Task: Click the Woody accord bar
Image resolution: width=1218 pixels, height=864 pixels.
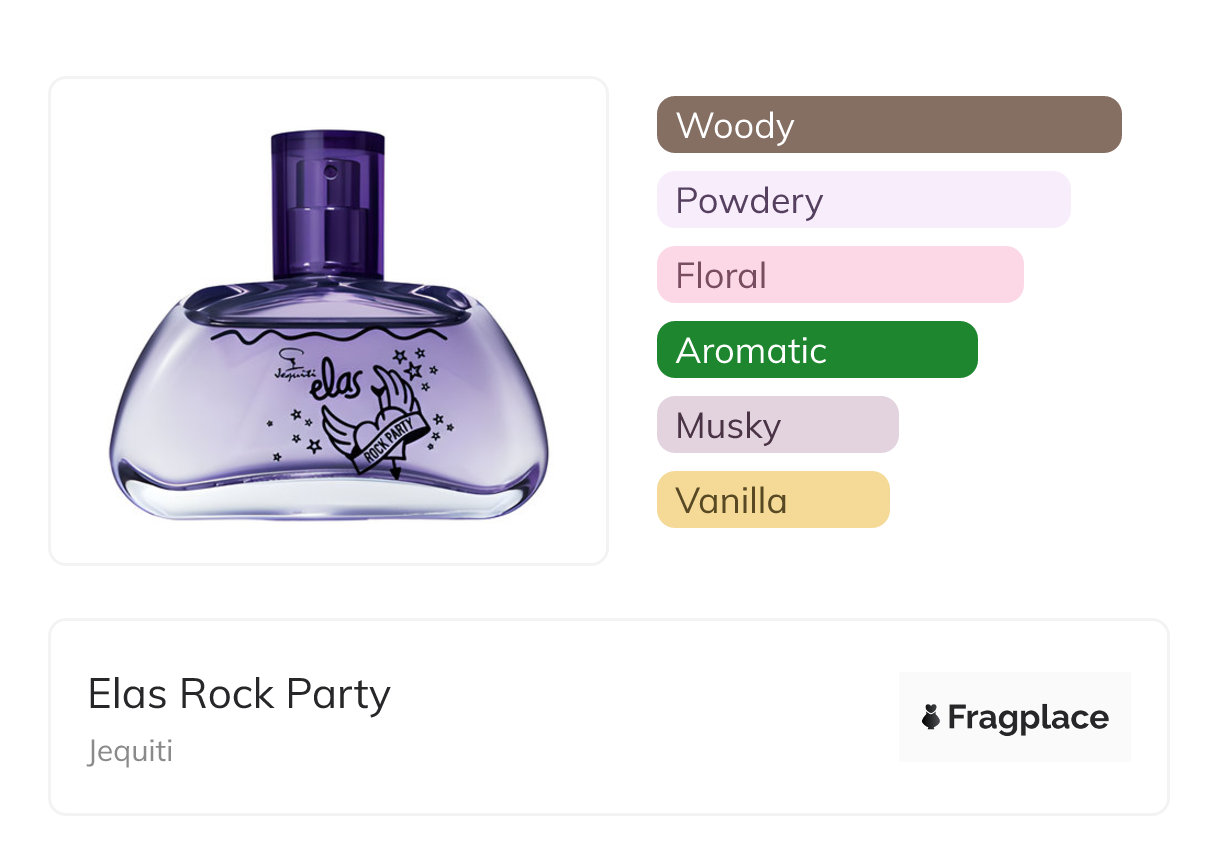Action: (x=888, y=125)
